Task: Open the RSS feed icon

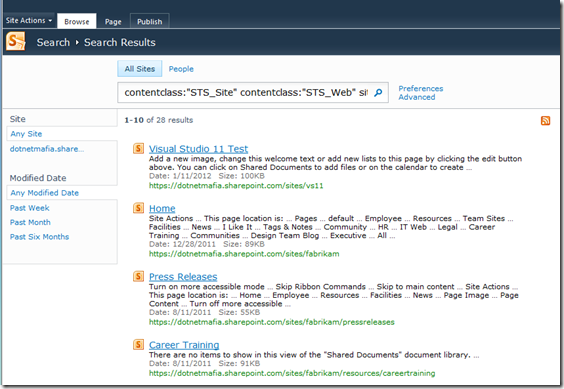Action: [545, 121]
